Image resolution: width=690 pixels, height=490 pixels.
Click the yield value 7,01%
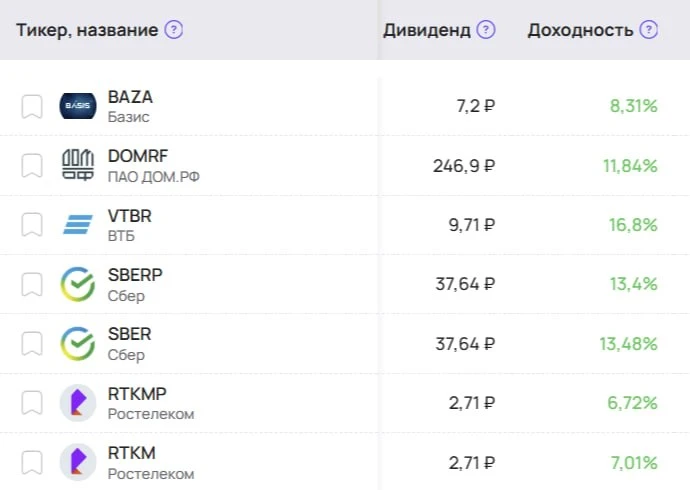click(x=634, y=462)
